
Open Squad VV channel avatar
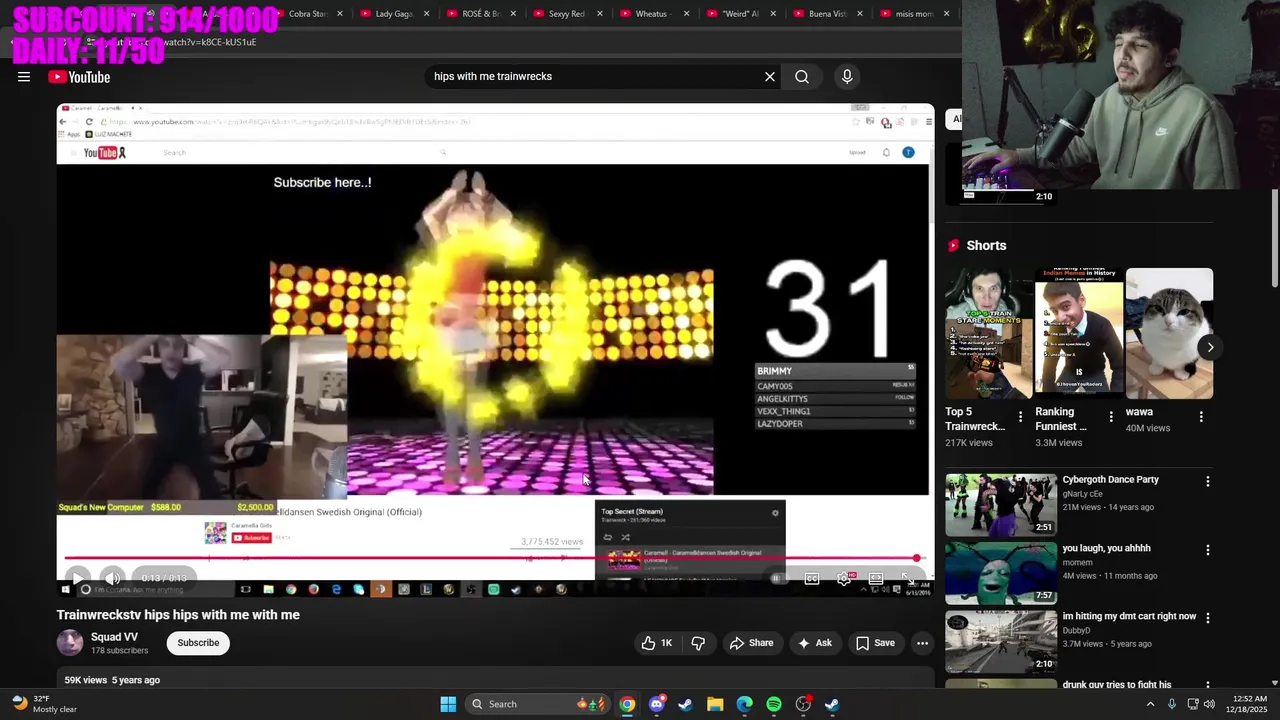pyautogui.click(x=70, y=643)
